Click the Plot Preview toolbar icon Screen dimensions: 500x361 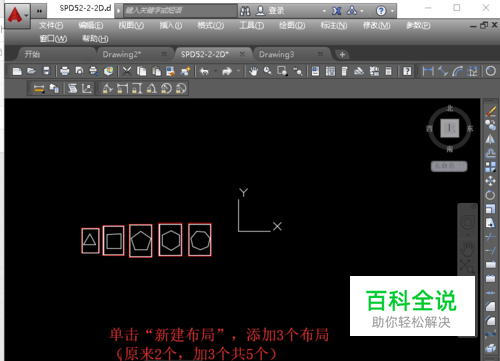click(79, 71)
